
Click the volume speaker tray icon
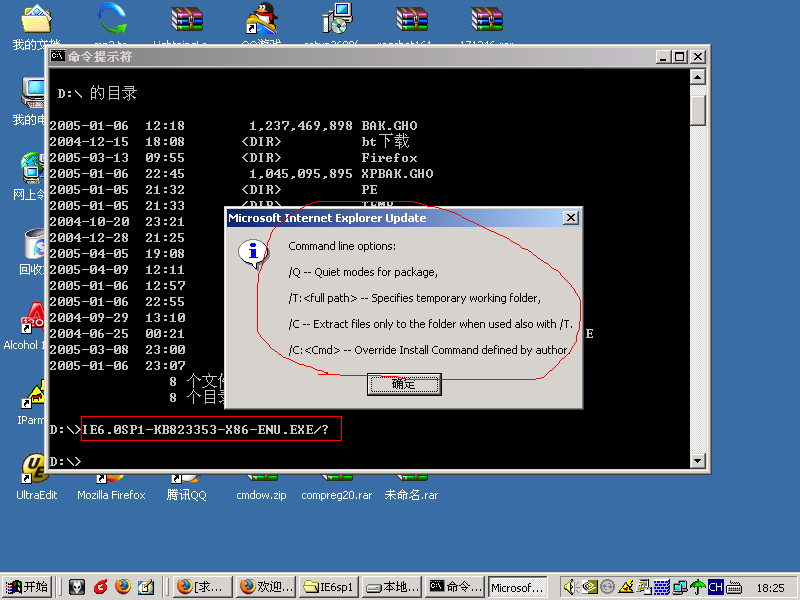[570, 587]
